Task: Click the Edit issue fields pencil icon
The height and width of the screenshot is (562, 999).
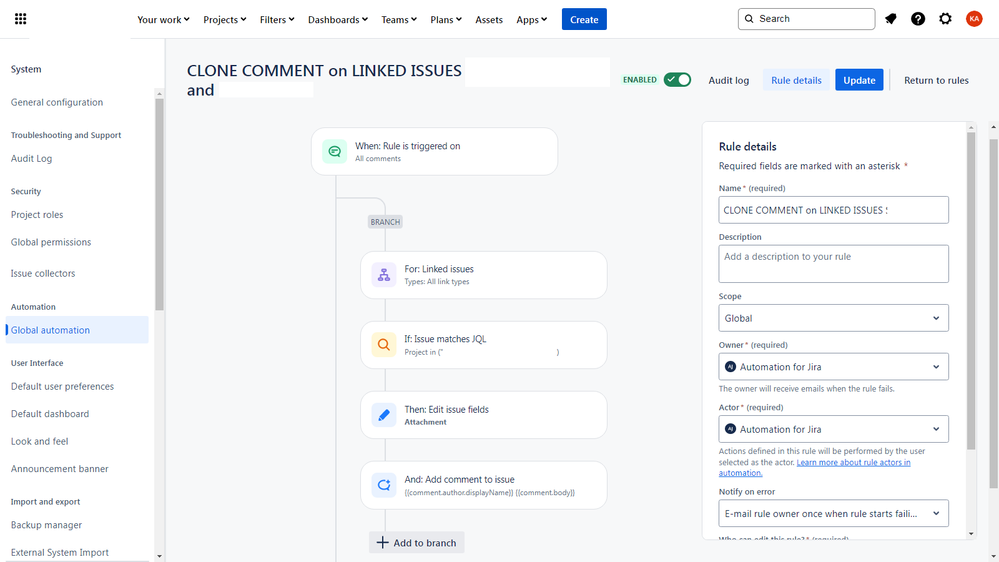Action: tap(384, 415)
